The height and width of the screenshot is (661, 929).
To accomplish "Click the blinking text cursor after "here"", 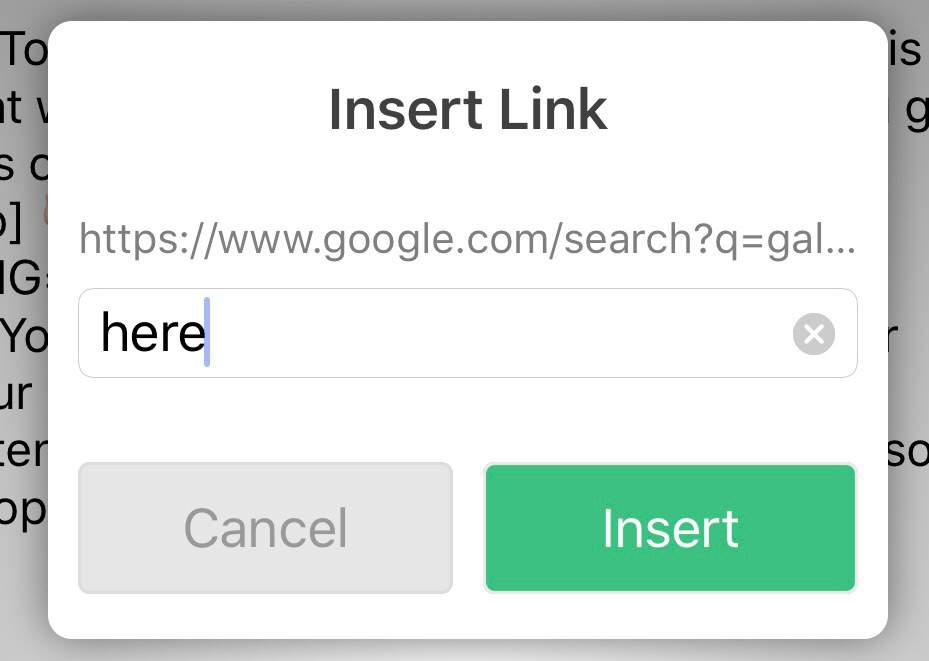I will coord(207,332).
